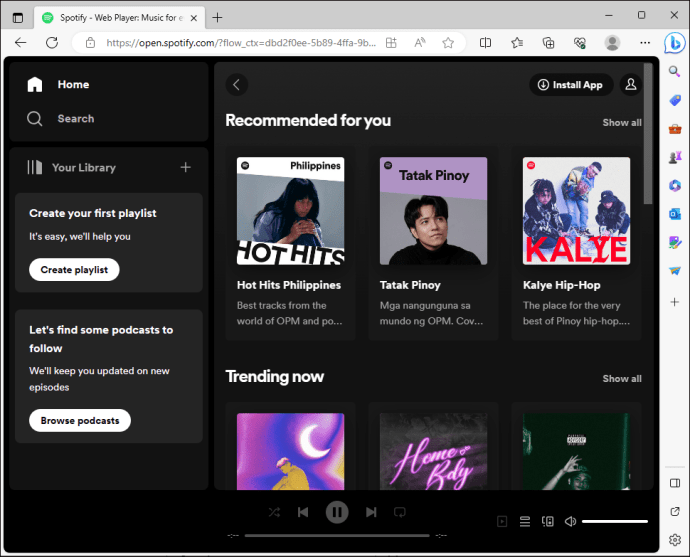This screenshot has height=557, width=690.
Task: Toggle shuffle mode
Action: click(x=274, y=512)
